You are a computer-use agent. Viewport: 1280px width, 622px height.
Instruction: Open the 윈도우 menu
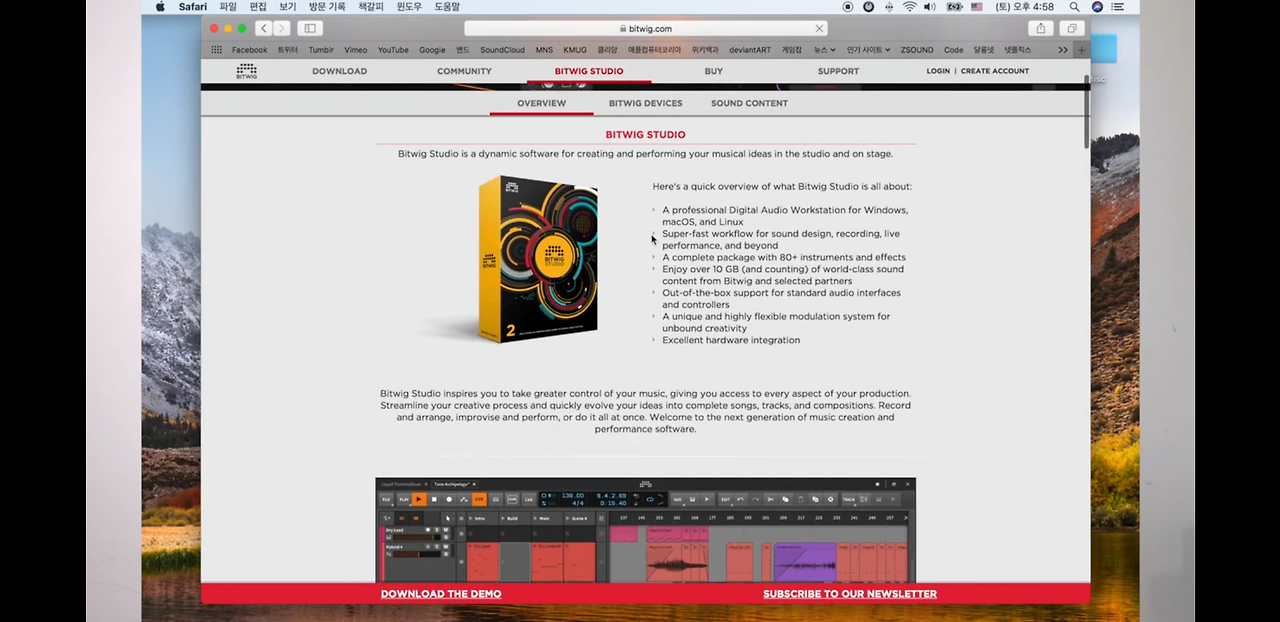pyautogui.click(x=409, y=7)
